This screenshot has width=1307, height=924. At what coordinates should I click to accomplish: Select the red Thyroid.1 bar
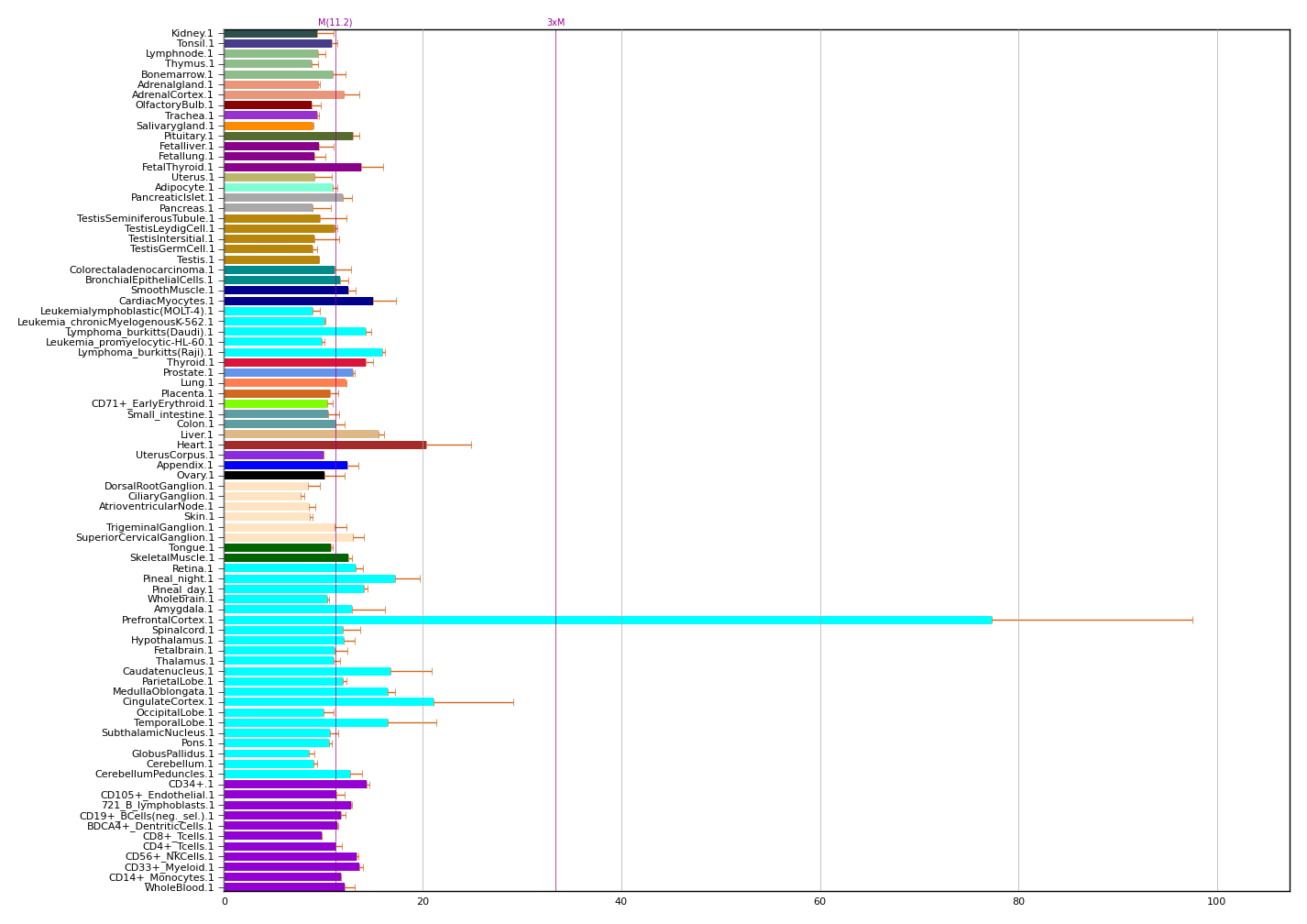pyautogui.click(x=294, y=362)
